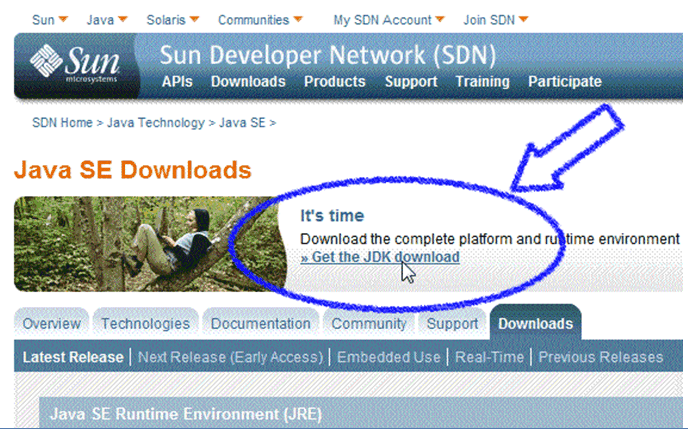This screenshot has width=688, height=430.
Task: Open the Community tab
Action: click(x=369, y=324)
